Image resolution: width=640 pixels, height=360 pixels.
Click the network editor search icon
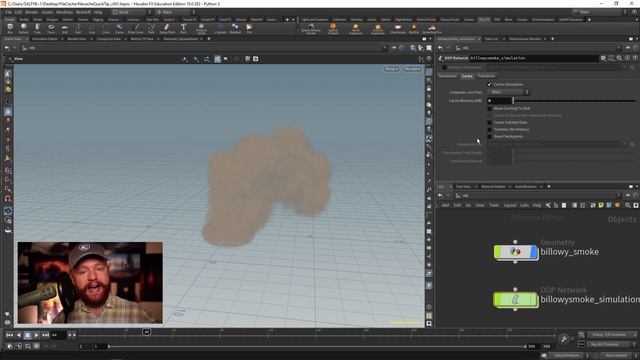pos(628,205)
